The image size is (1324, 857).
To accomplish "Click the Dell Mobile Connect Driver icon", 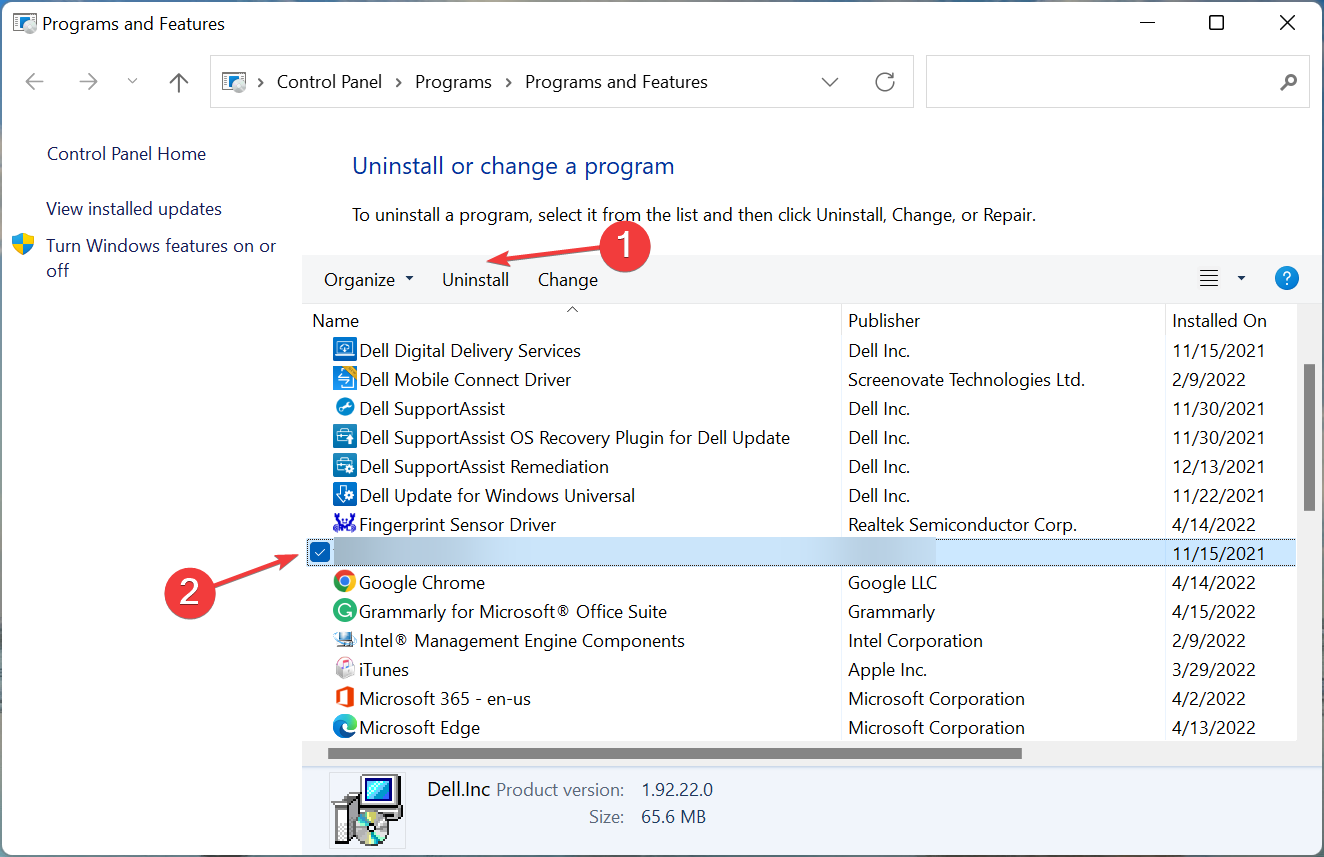I will [x=344, y=379].
